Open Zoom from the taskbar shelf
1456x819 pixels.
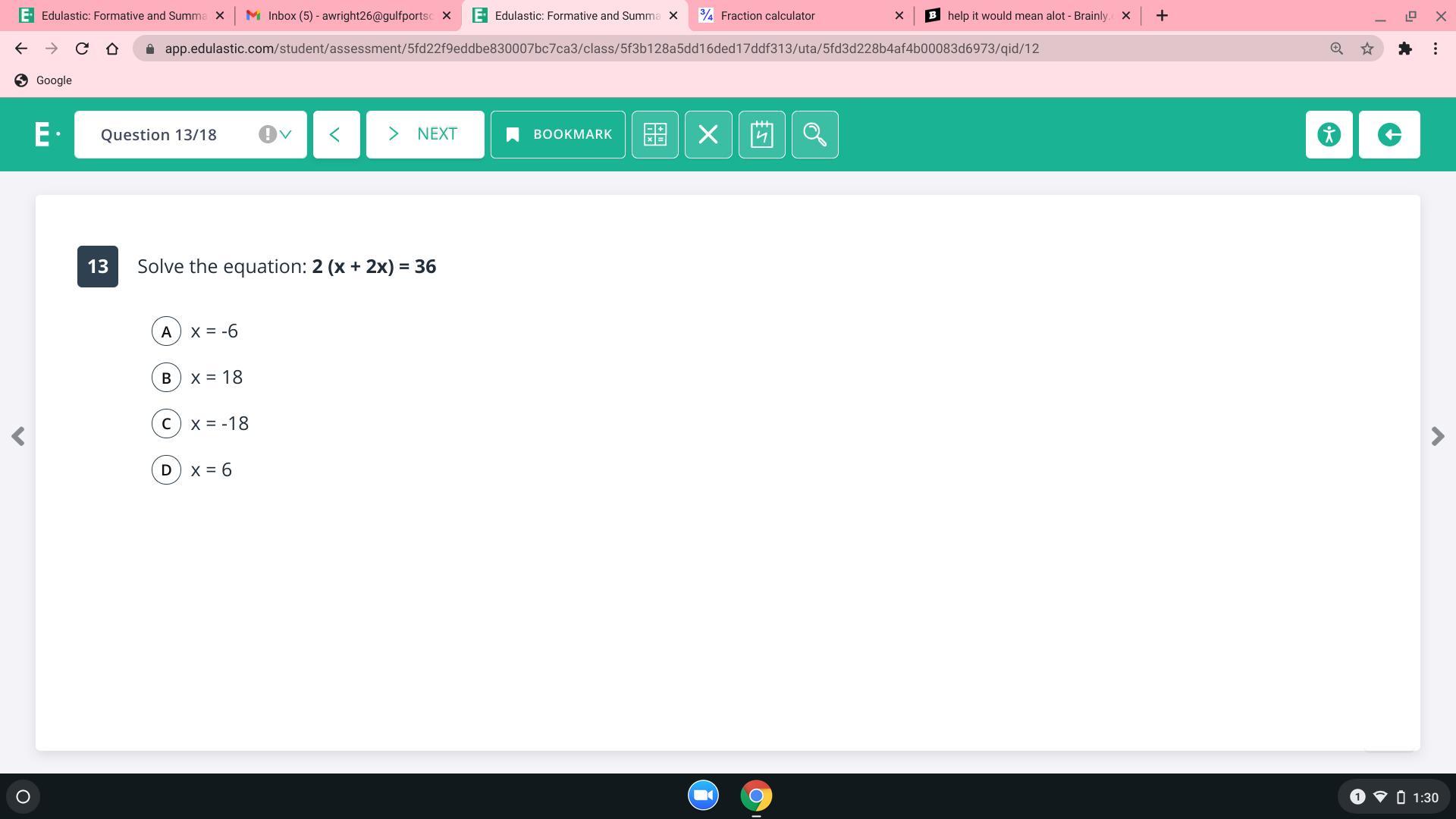tap(703, 795)
